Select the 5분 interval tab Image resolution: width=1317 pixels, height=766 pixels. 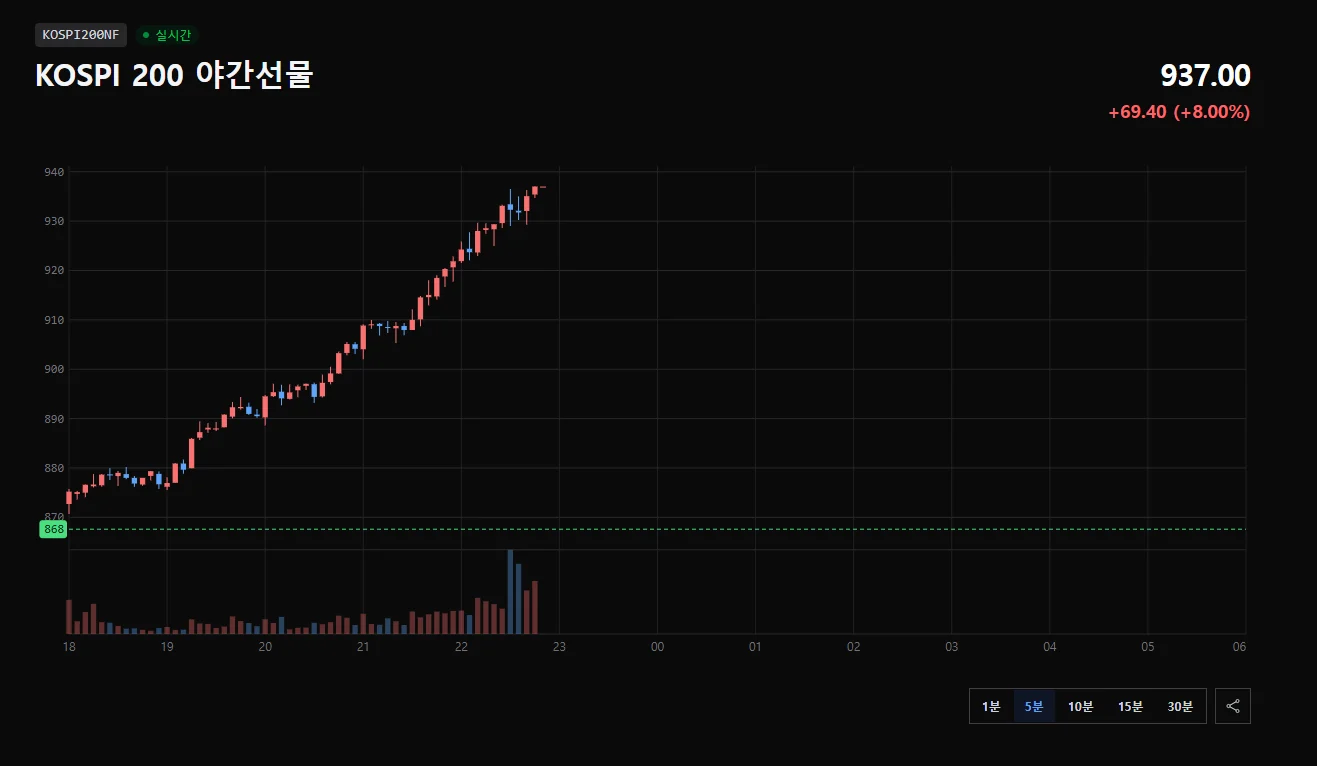pyautogui.click(x=1034, y=706)
